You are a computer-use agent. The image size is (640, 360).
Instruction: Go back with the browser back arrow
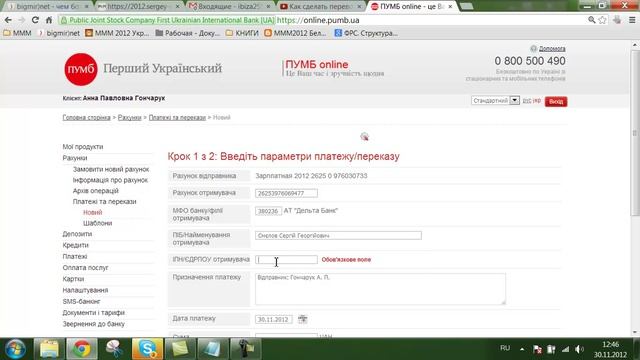8,20
